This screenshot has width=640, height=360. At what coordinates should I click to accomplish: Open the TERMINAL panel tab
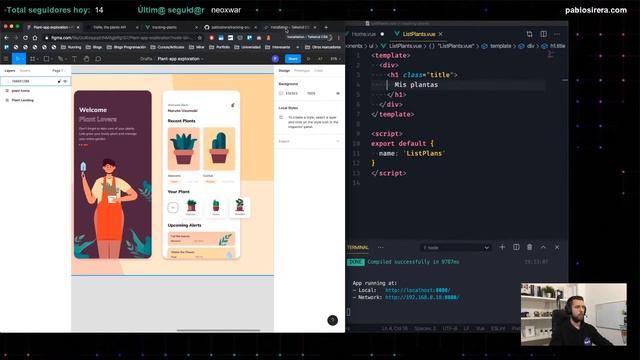[358, 247]
